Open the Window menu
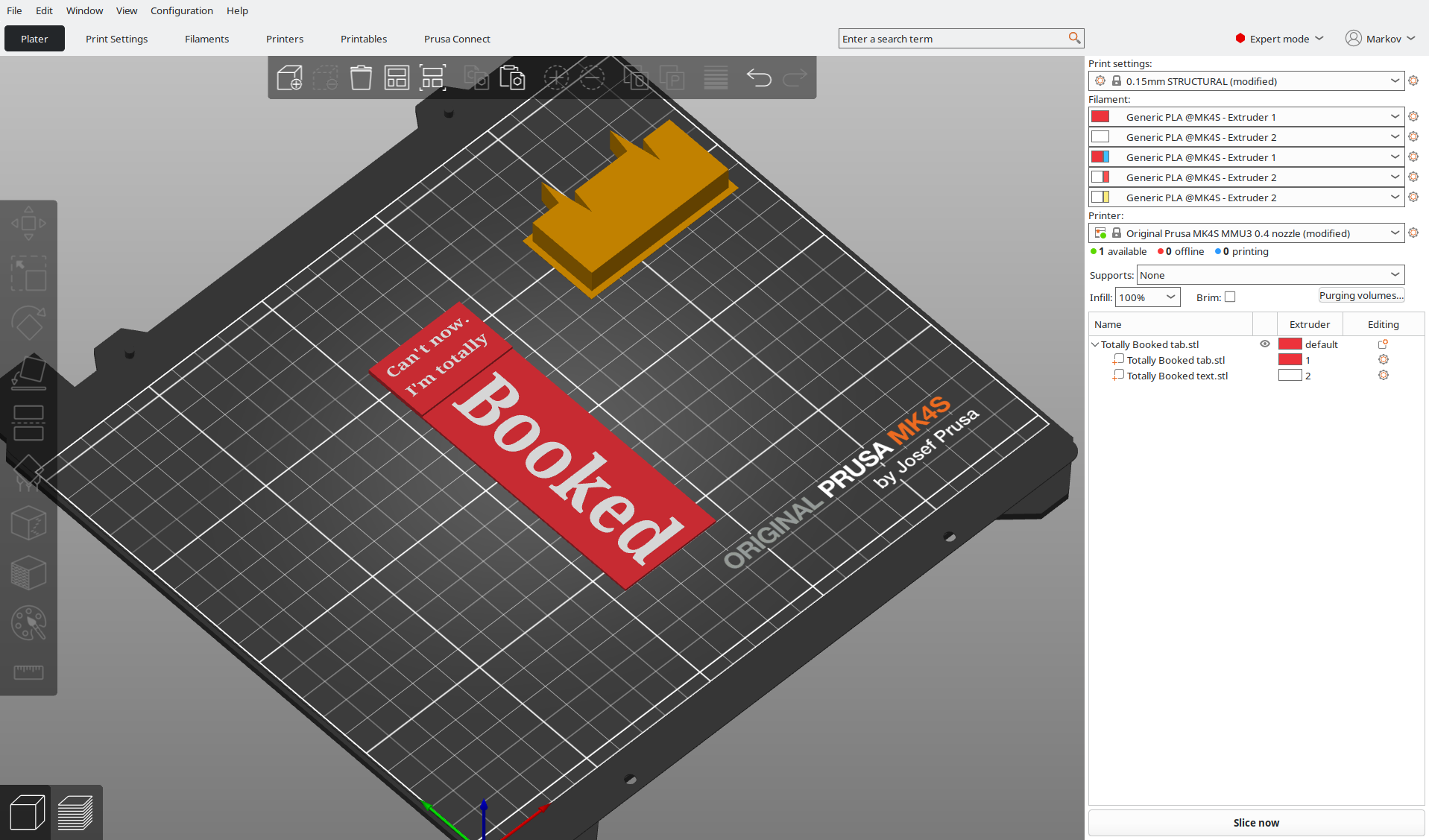 coord(84,10)
